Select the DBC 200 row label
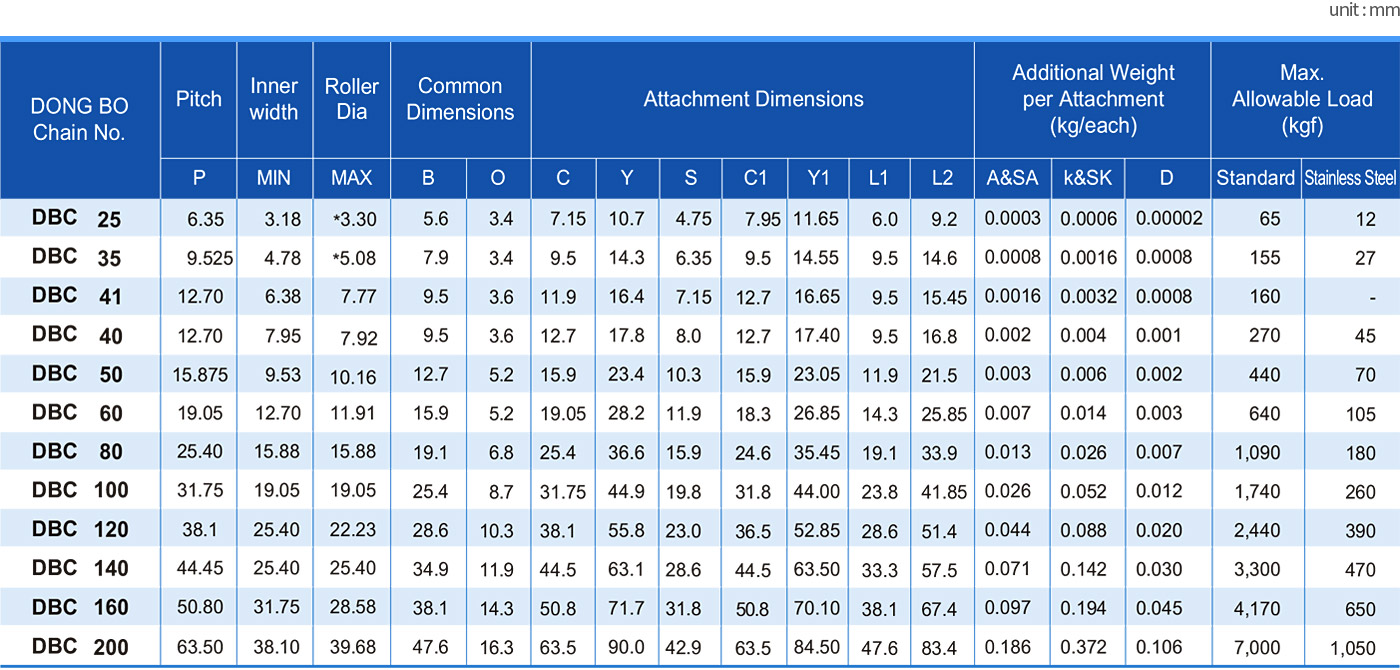The width and height of the screenshot is (1400, 670). [80, 646]
